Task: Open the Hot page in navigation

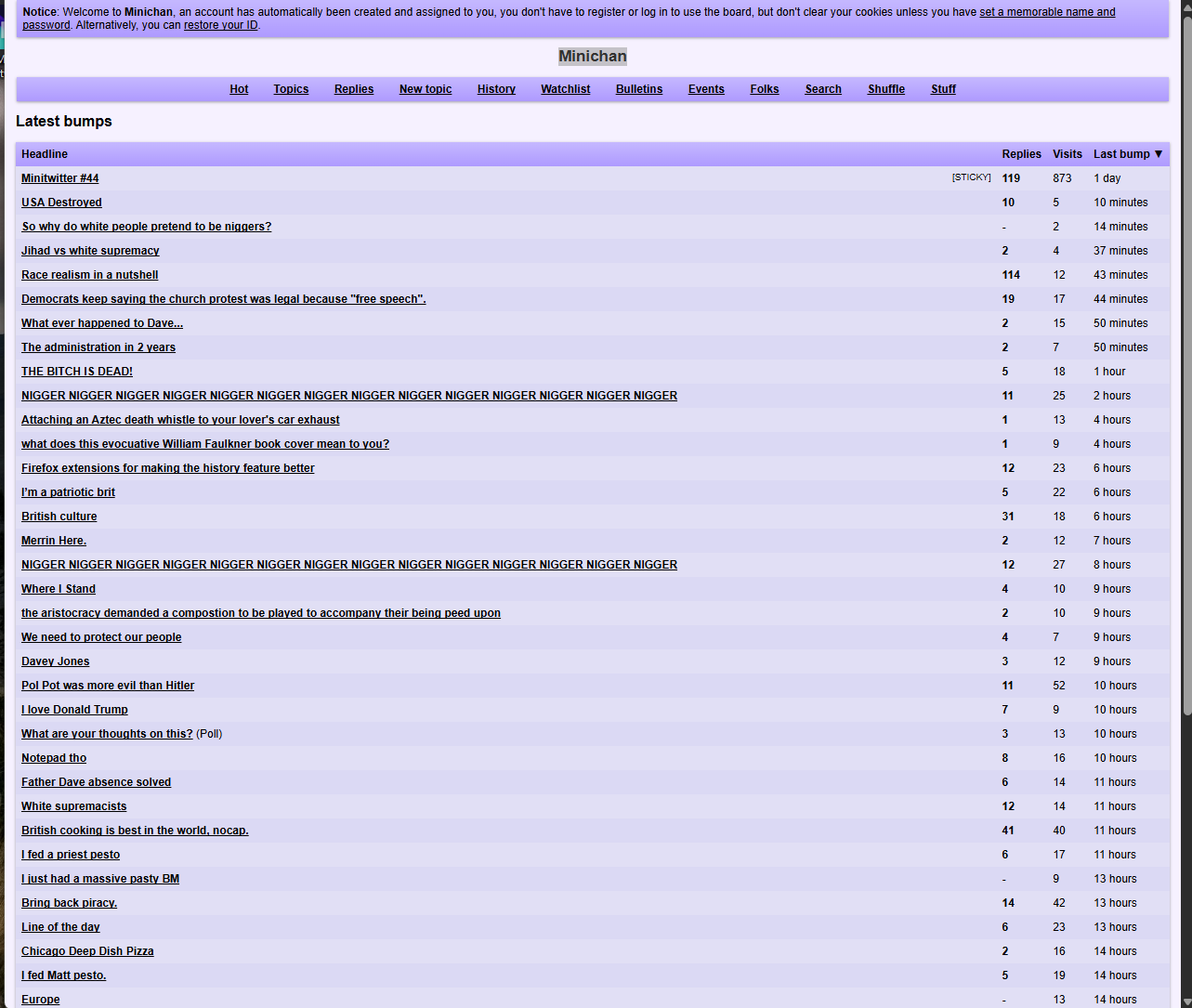Action: tap(239, 89)
